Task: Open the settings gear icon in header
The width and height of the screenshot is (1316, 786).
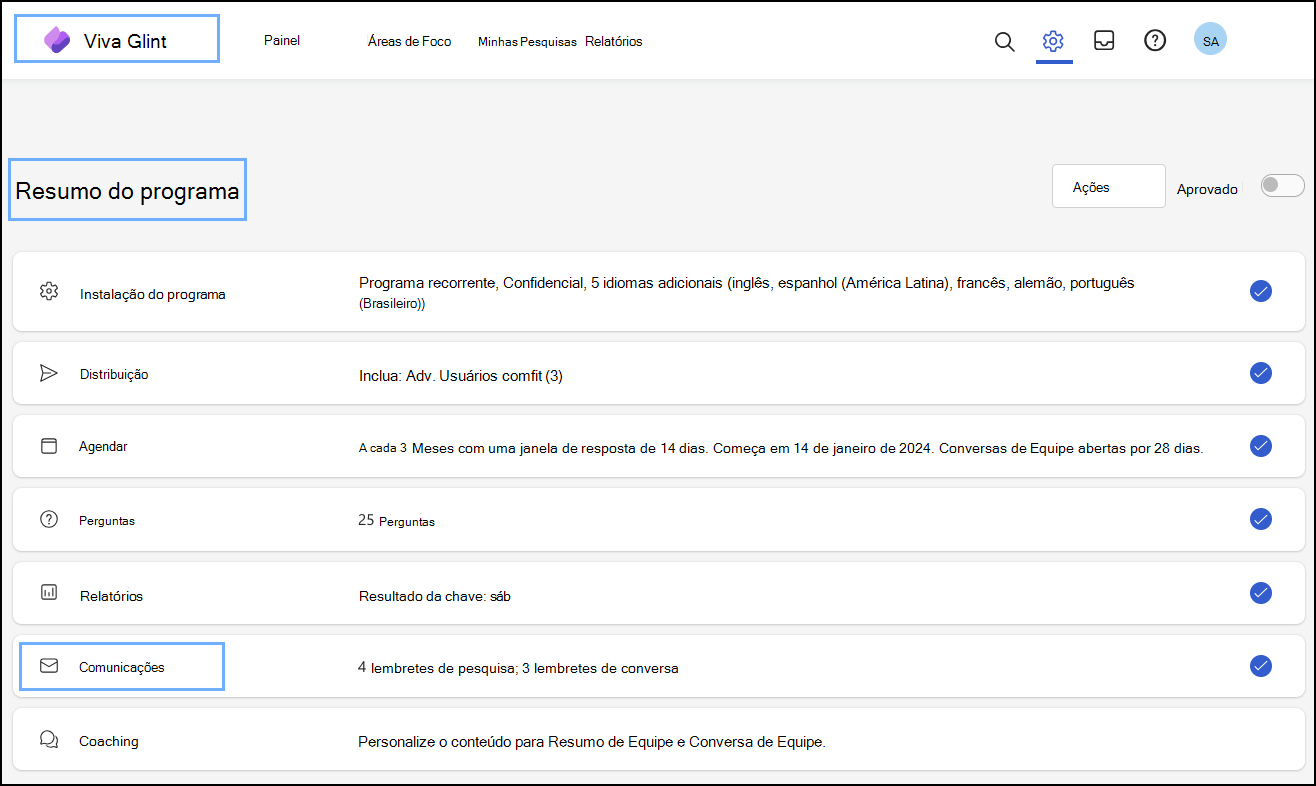Action: pos(1053,41)
